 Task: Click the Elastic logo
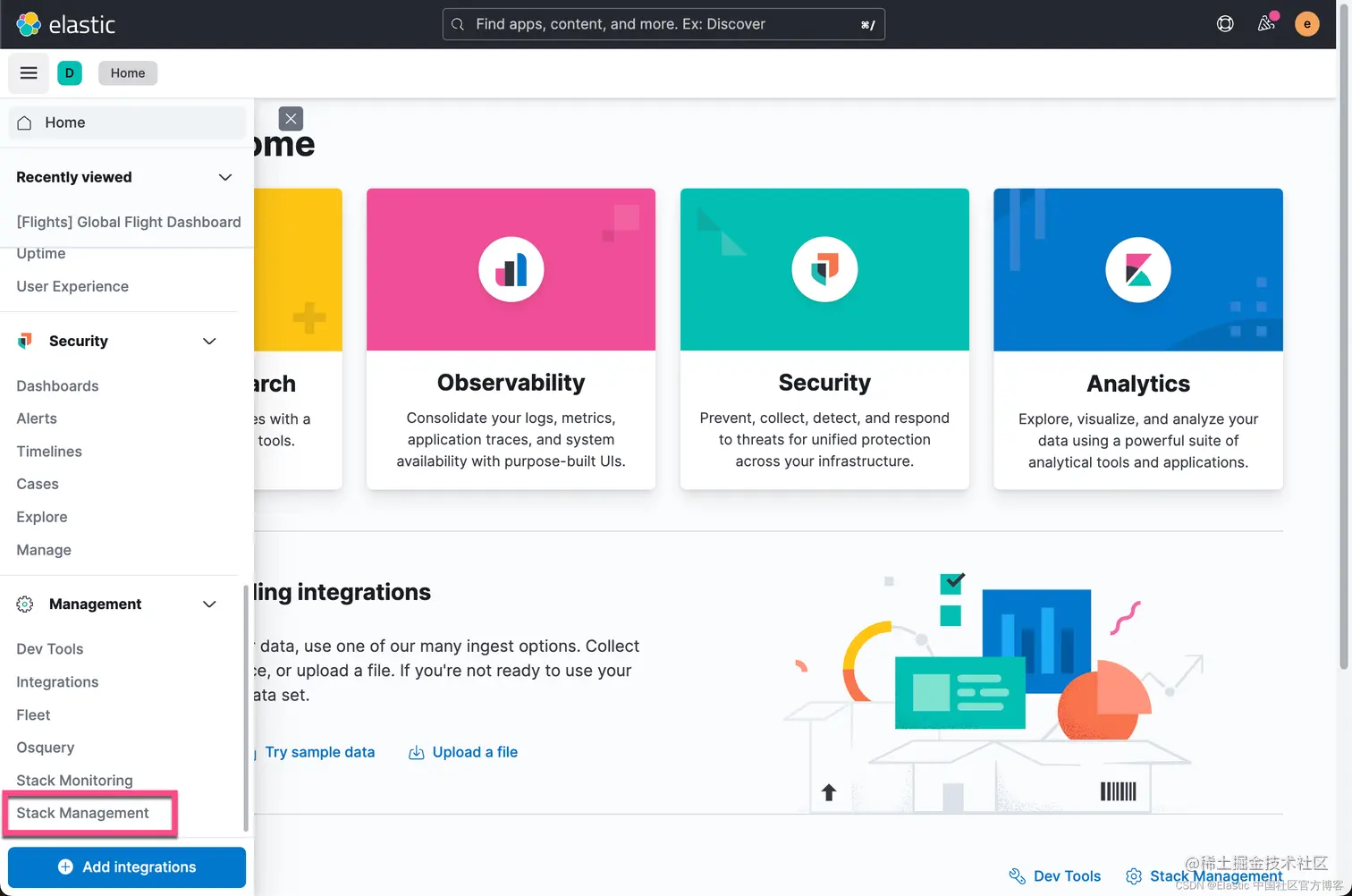pyautogui.click(x=66, y=24)
